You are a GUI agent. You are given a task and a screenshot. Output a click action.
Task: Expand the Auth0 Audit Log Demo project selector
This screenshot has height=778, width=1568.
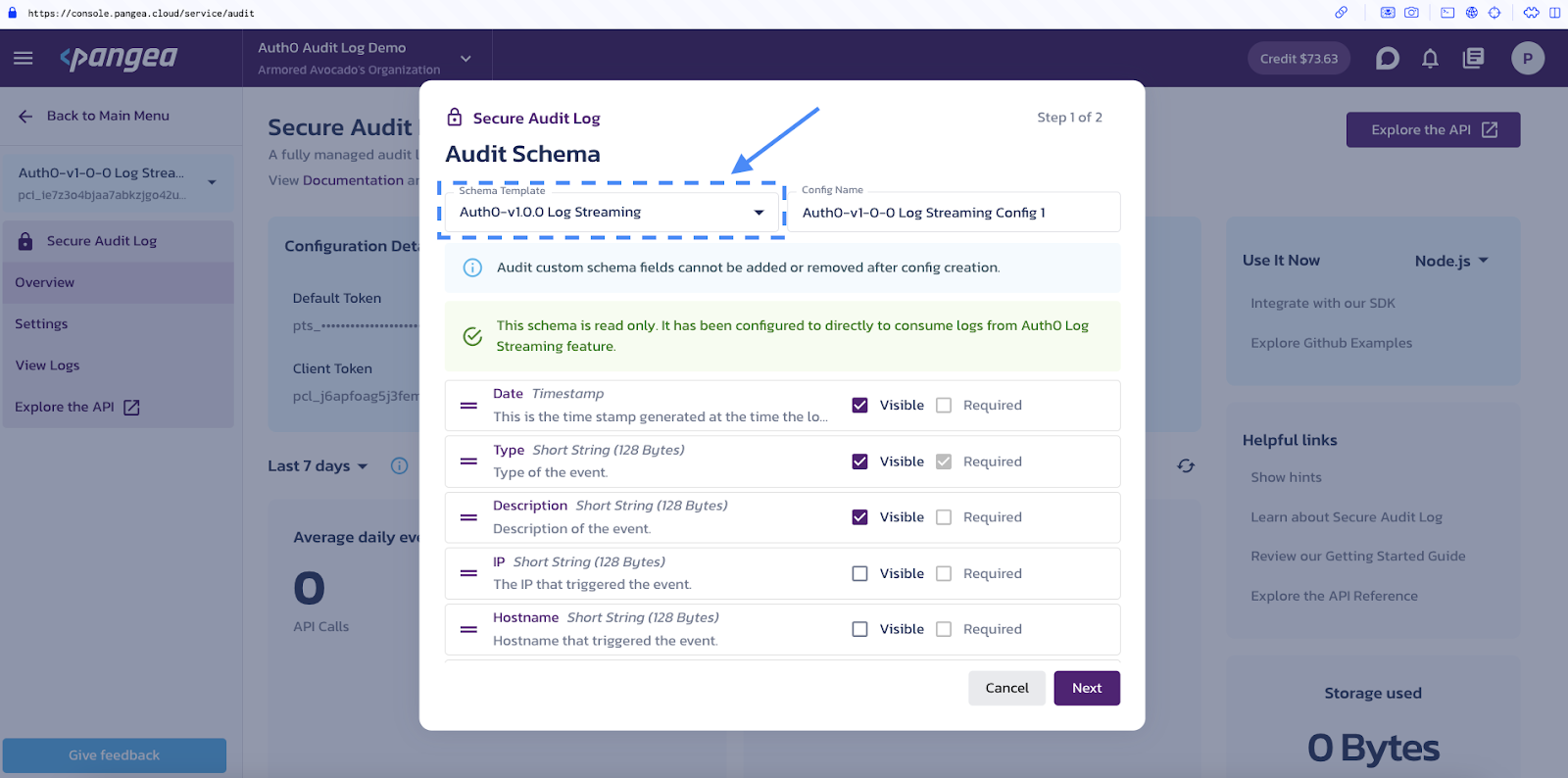coord(365,58)
